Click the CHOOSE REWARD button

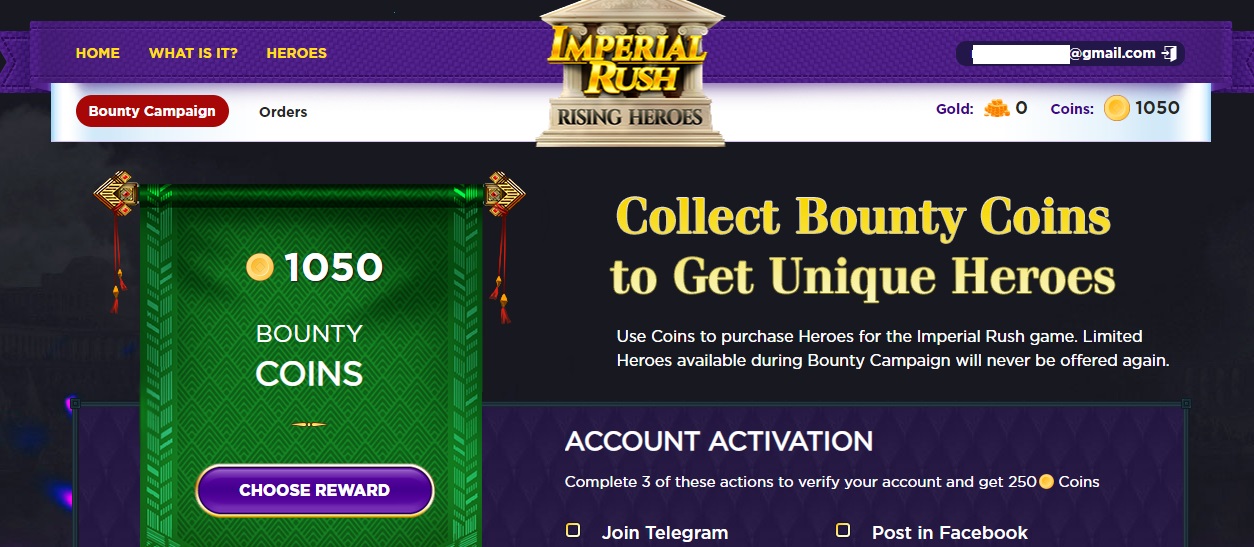click(315, 490)
